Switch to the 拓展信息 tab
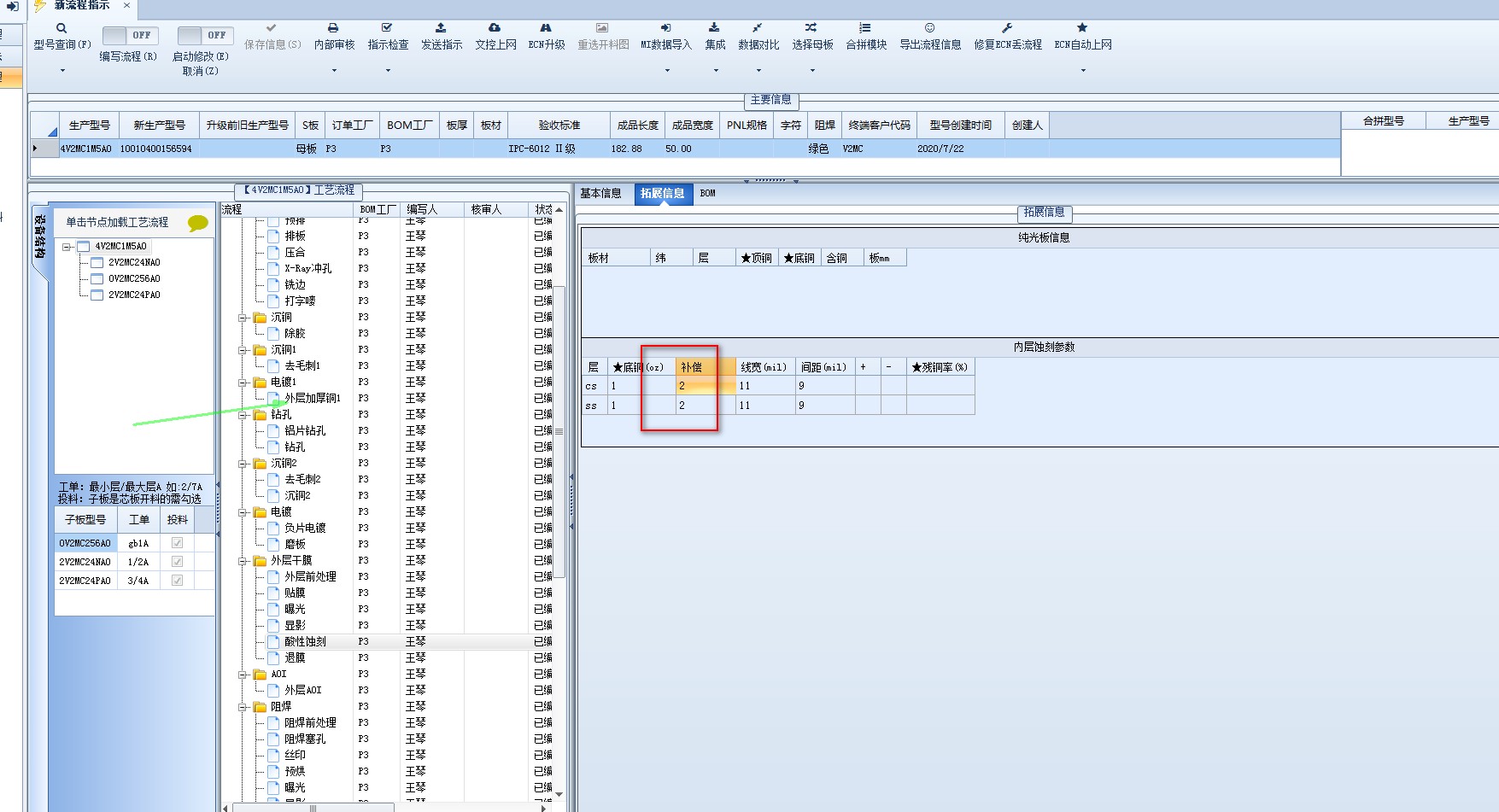 tap(663, 194)
